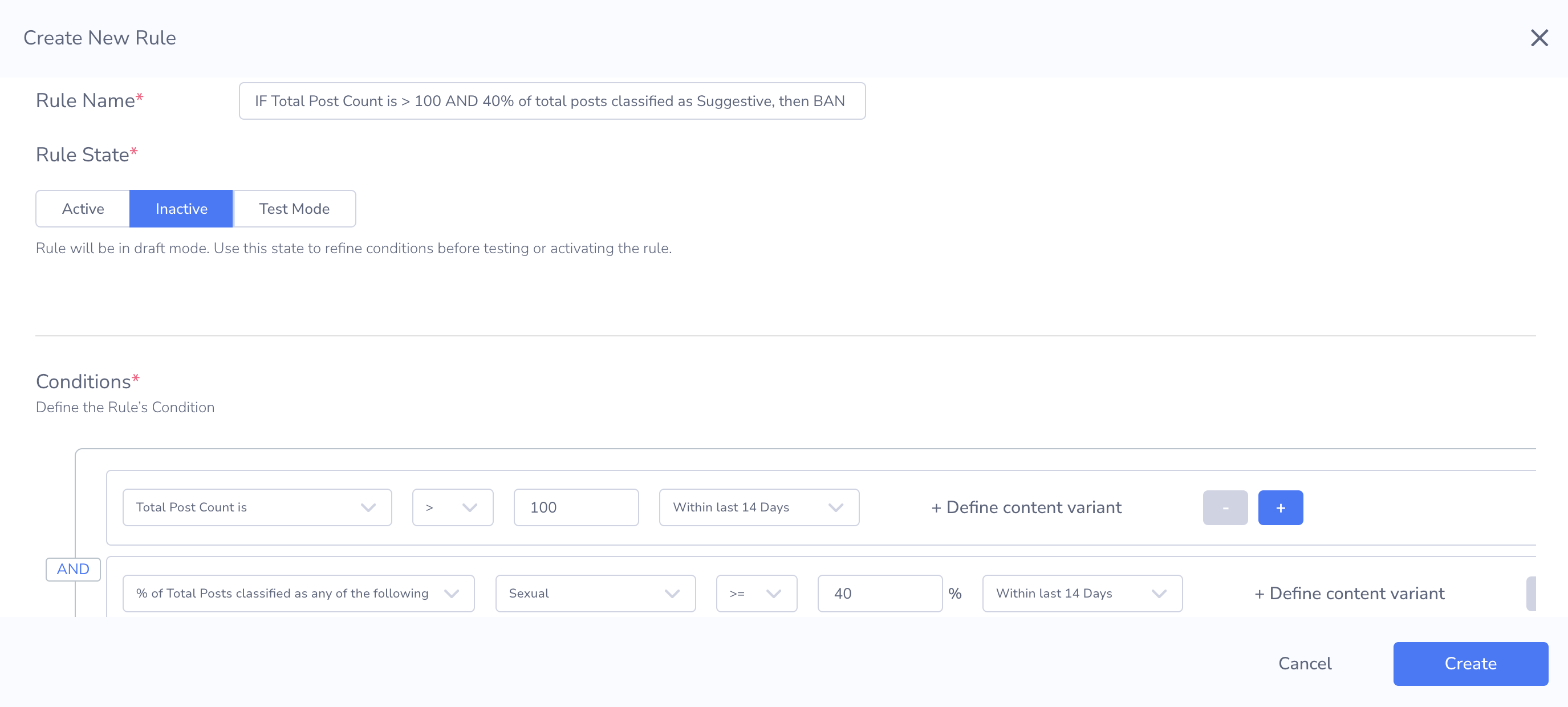The height and width of the screenshot is (707, 1568).
Task: Click the Create button
Action: [1470, 663]
